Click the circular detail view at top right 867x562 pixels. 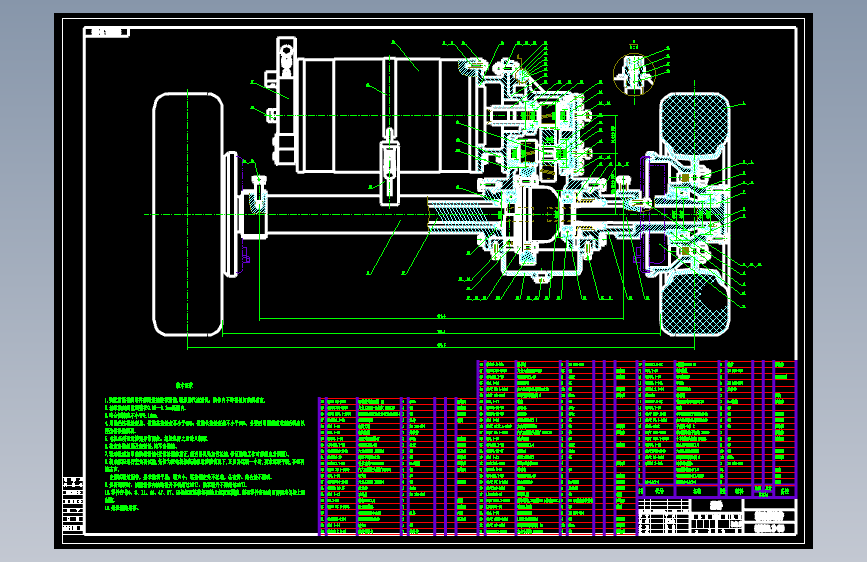click(635, 75)
